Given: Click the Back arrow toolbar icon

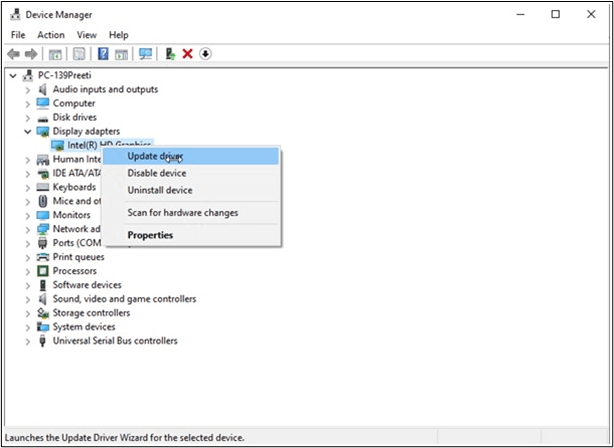Looking at the screenshot, I should click(14, 54).
